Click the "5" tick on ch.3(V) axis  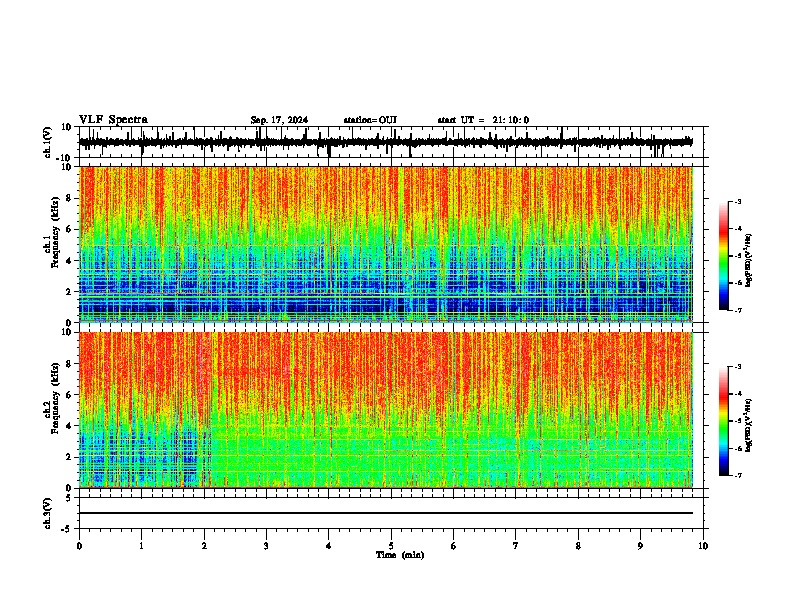coord(69,498)
